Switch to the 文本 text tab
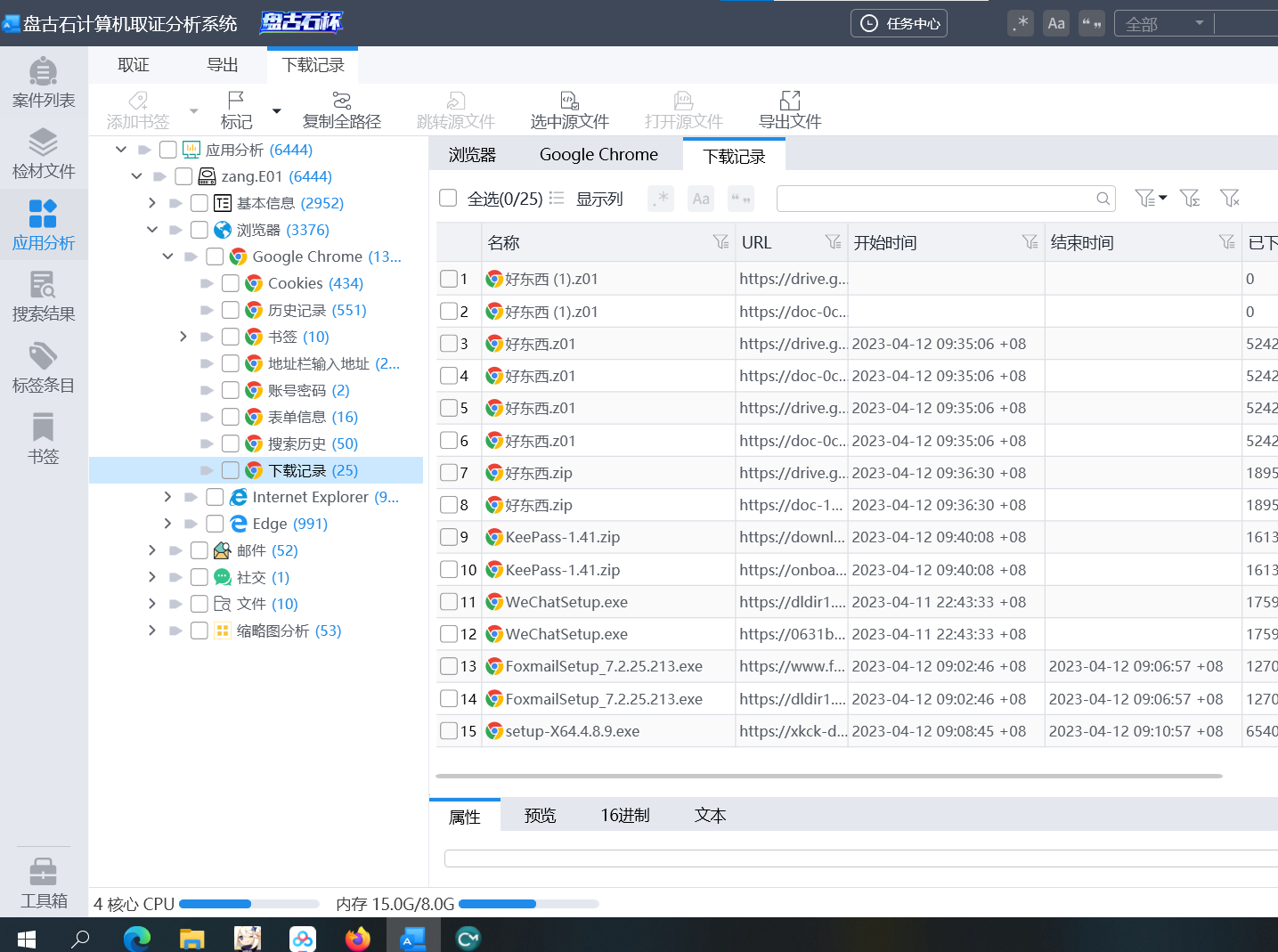This screenshot has width=1278, height=952. tap(711, 815)
